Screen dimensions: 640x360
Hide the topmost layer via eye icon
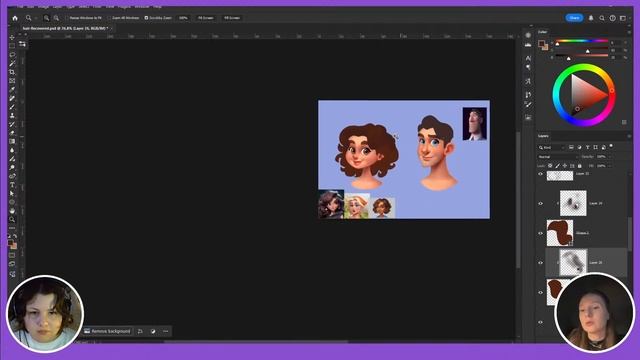pyautogui.click(x=541, y=174)
